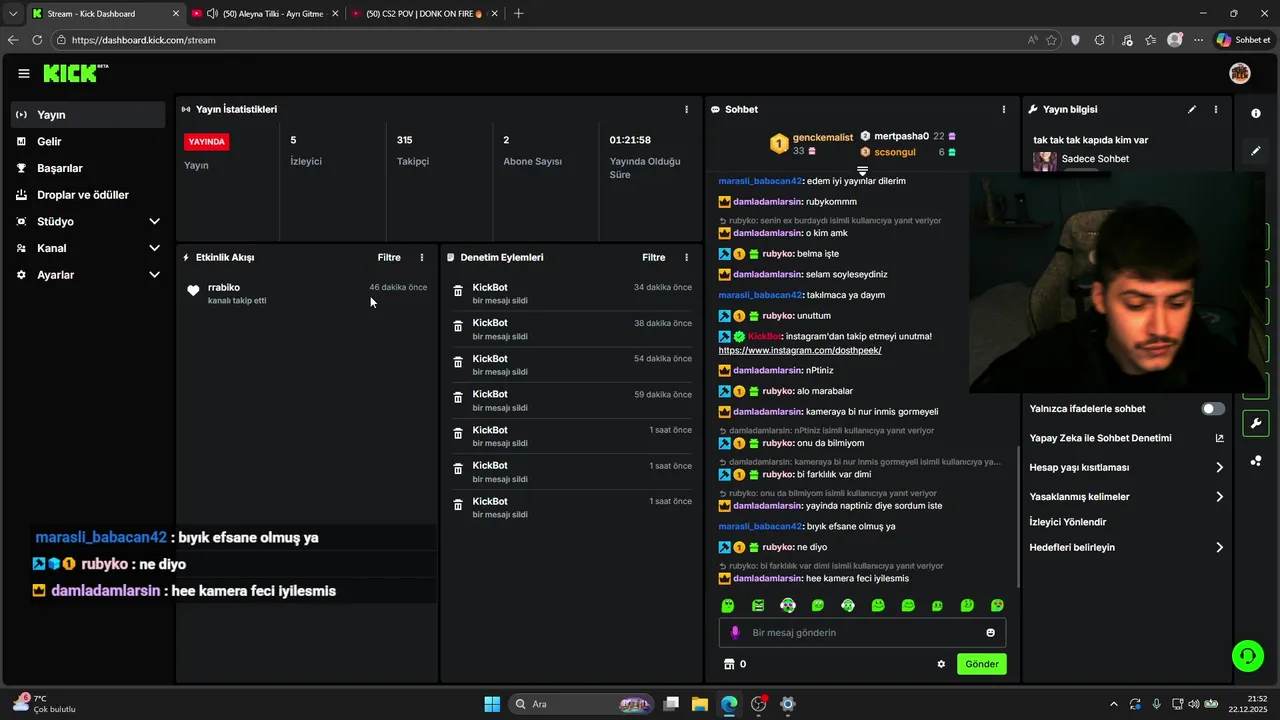Open a new browser tab

click(518, 14)
